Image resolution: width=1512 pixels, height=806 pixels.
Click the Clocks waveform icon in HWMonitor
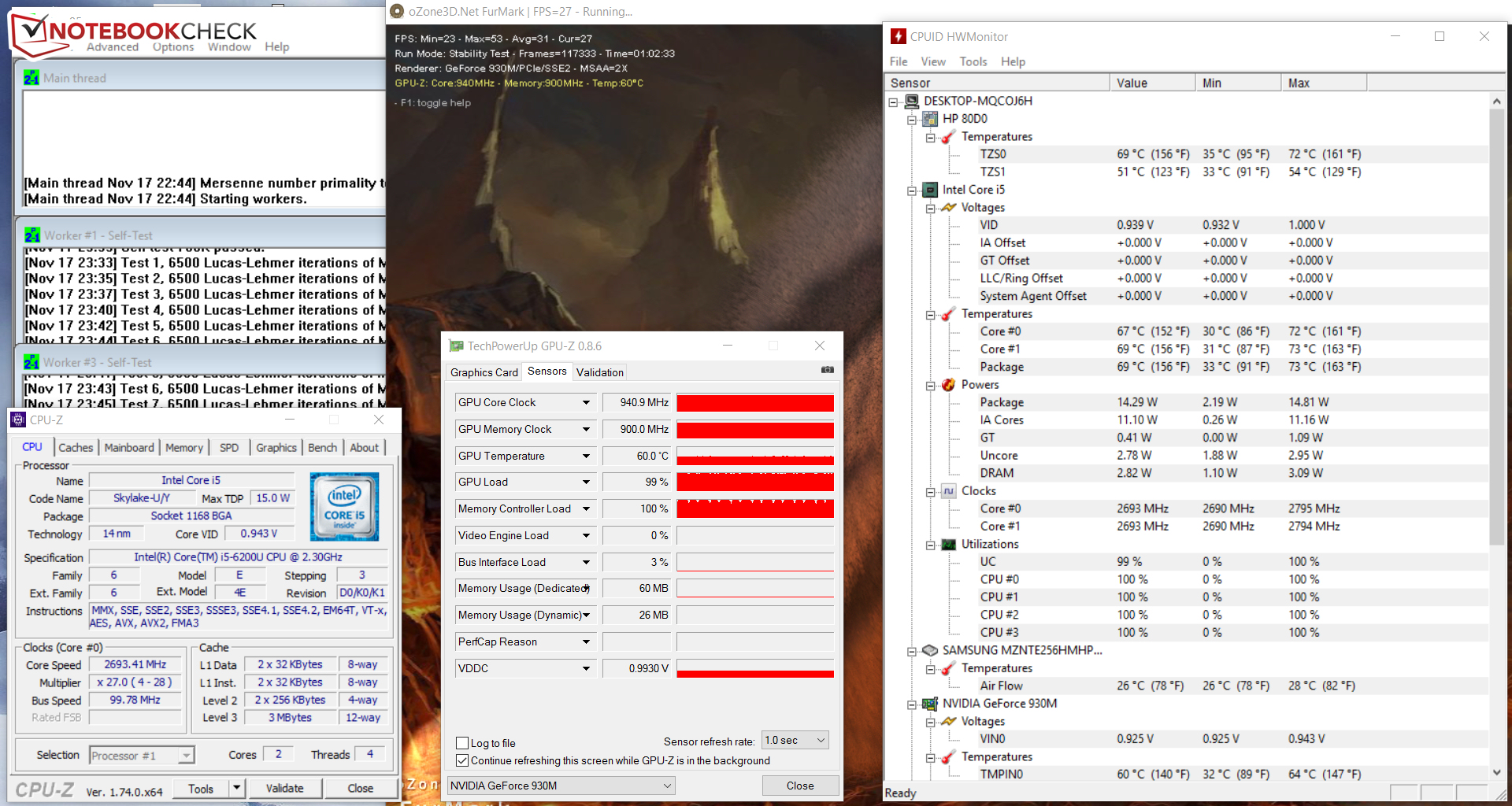(x=948, y=490)
